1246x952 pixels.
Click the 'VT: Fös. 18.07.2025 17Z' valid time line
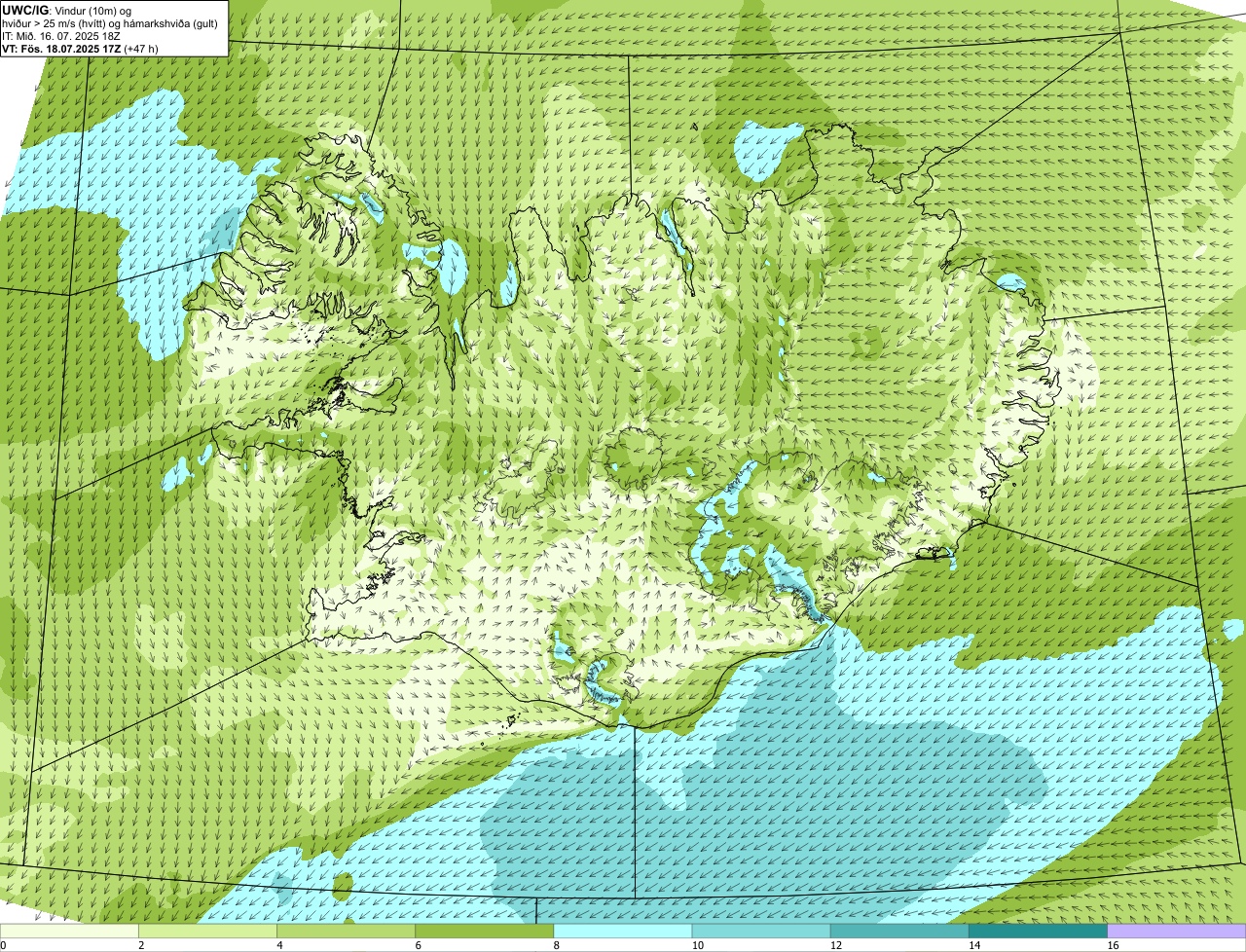pyautogui.click(x=80, y=48)
